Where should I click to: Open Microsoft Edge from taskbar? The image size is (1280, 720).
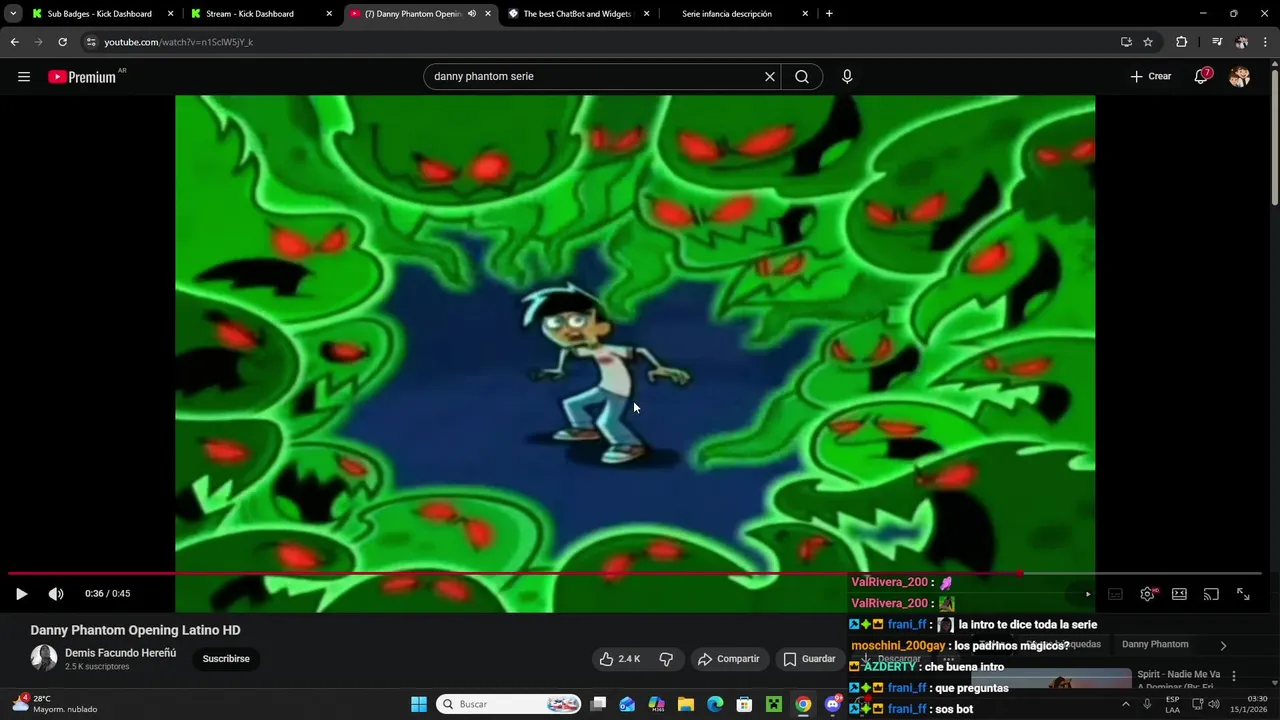(x=715, y=704)
